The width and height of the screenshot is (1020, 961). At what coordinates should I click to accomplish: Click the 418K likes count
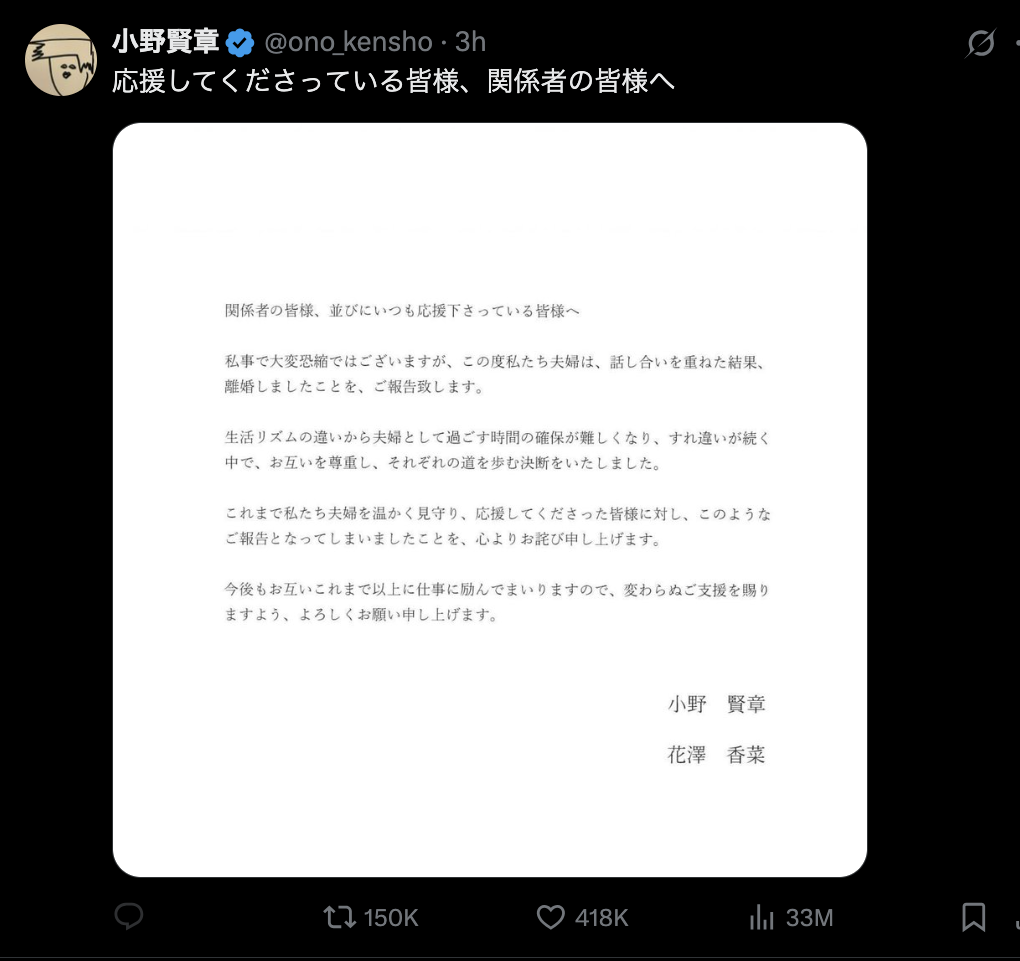click(602, 918)
